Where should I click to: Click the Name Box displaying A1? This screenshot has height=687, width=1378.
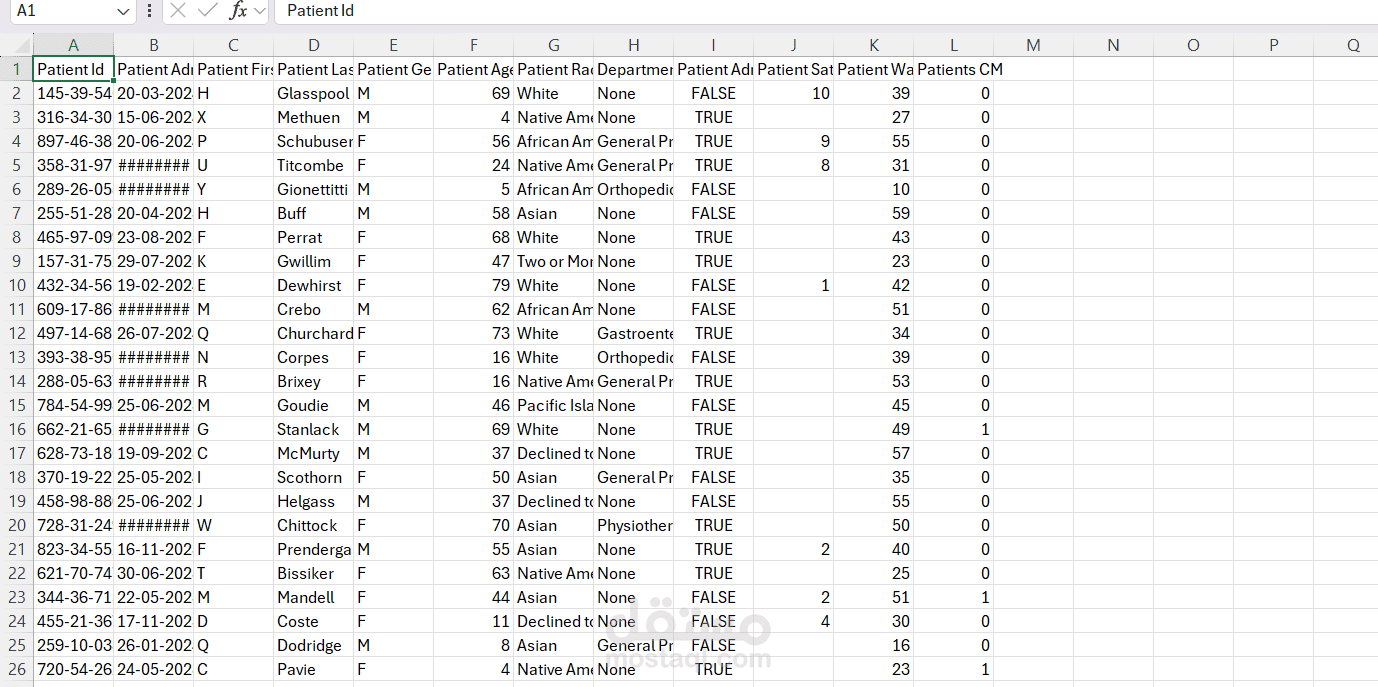point(60,11)
